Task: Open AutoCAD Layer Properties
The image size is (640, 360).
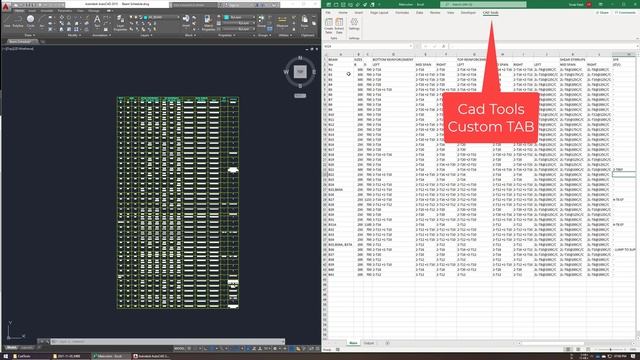Action: (120, 23)
